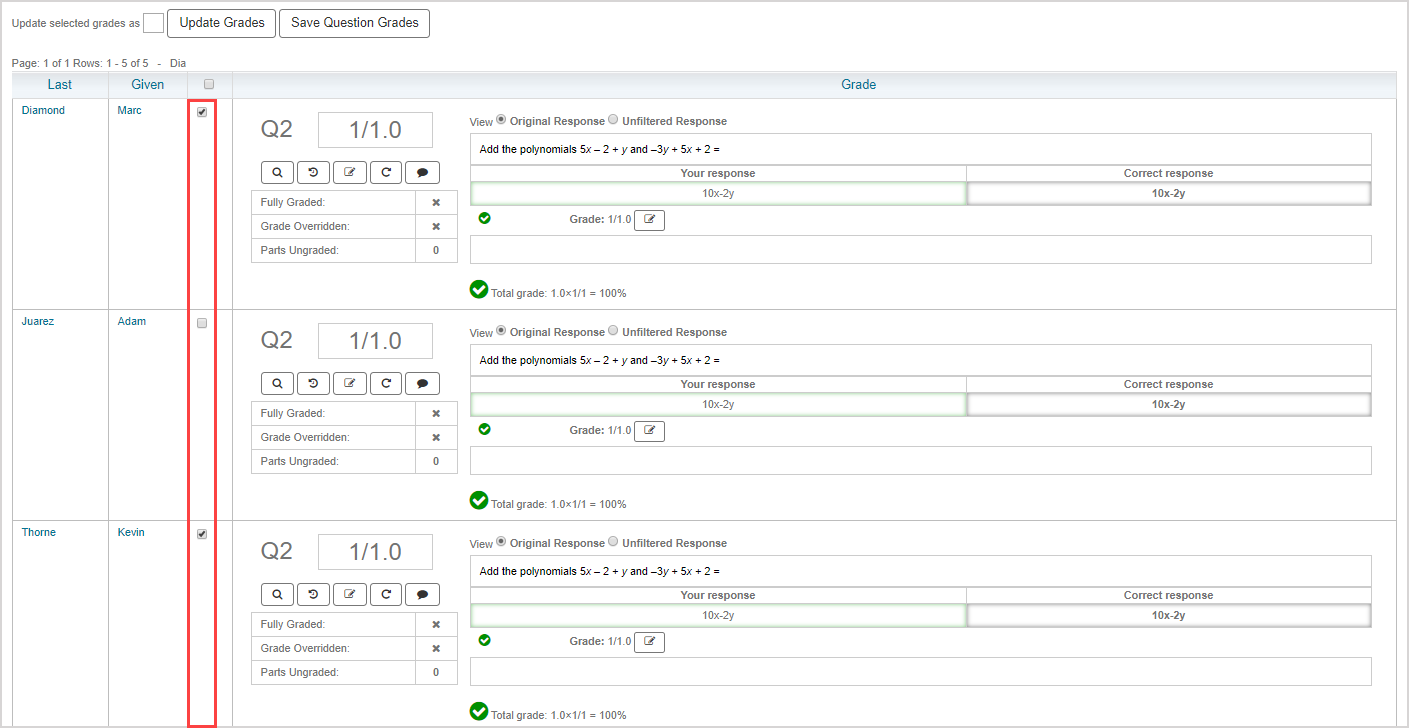
Task: Toggle the select-all checkbox in header
Action: [x=209, y=85]
